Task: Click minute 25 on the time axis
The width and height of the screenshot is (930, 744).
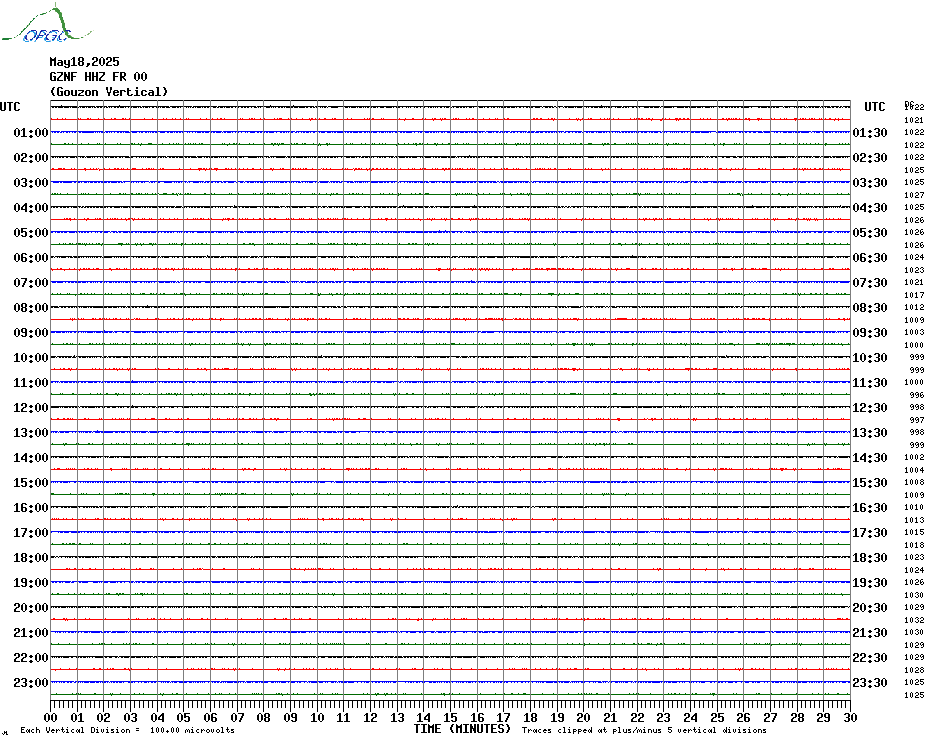Action: [717, 717]
